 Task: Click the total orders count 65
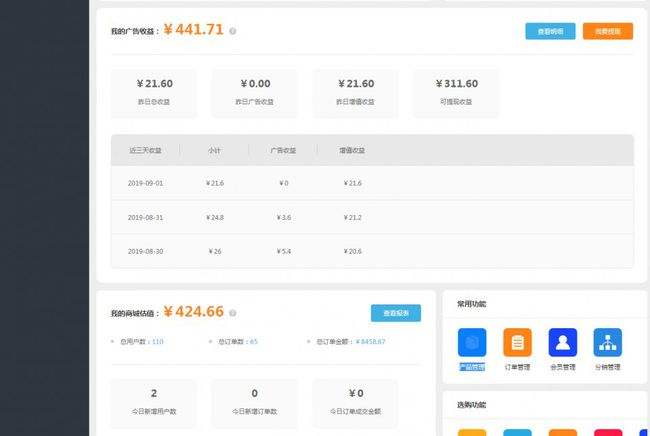point(254,342)
